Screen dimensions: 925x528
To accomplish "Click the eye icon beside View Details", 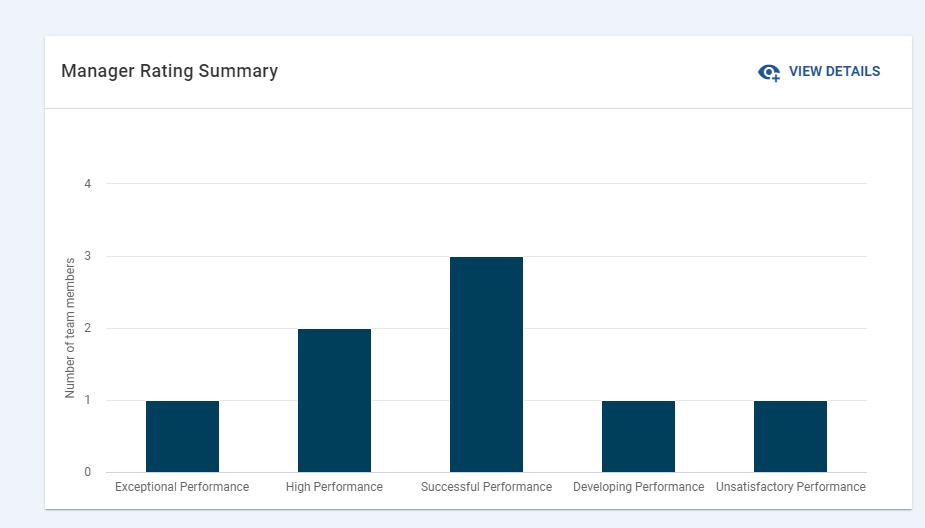I will (x=769, y=72).
